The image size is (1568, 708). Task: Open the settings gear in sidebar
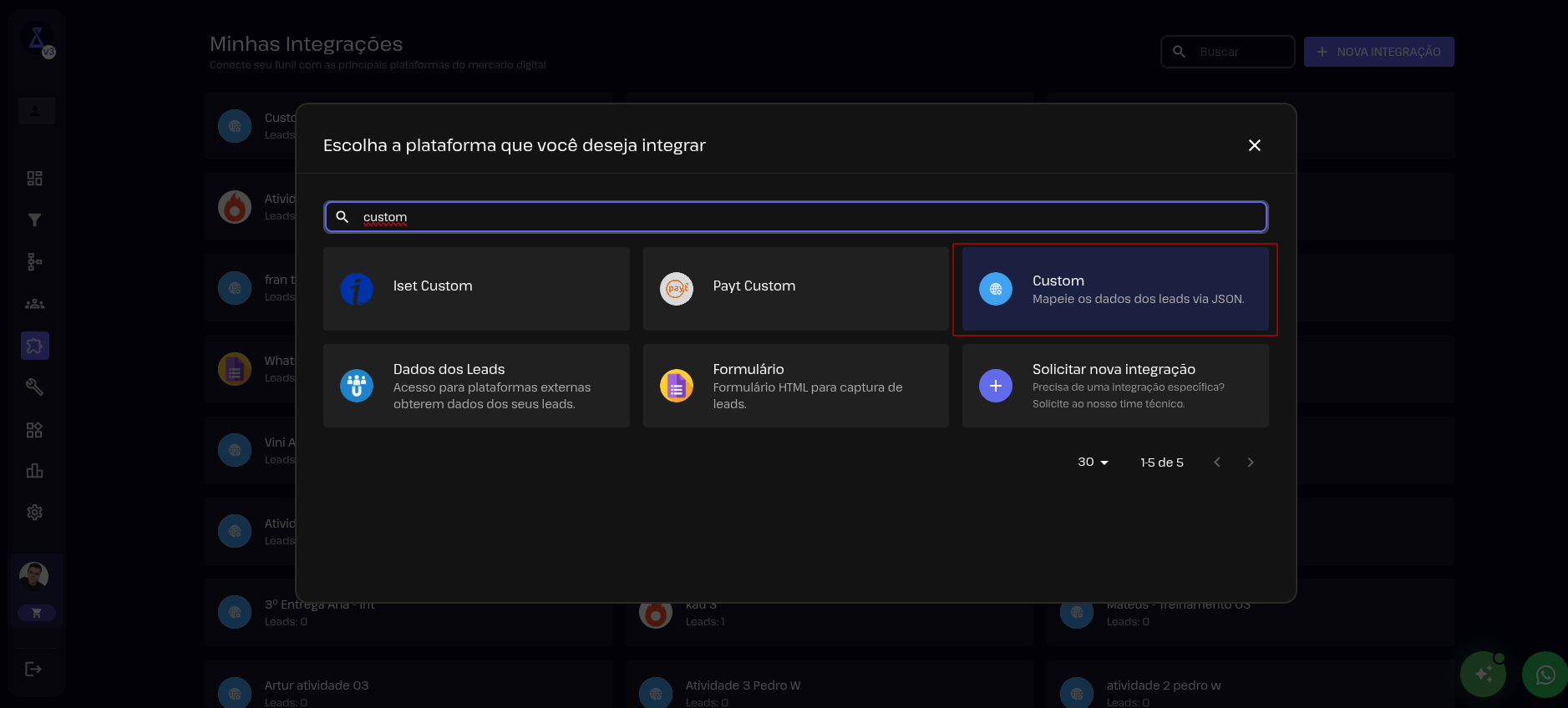tap(34, 513)
